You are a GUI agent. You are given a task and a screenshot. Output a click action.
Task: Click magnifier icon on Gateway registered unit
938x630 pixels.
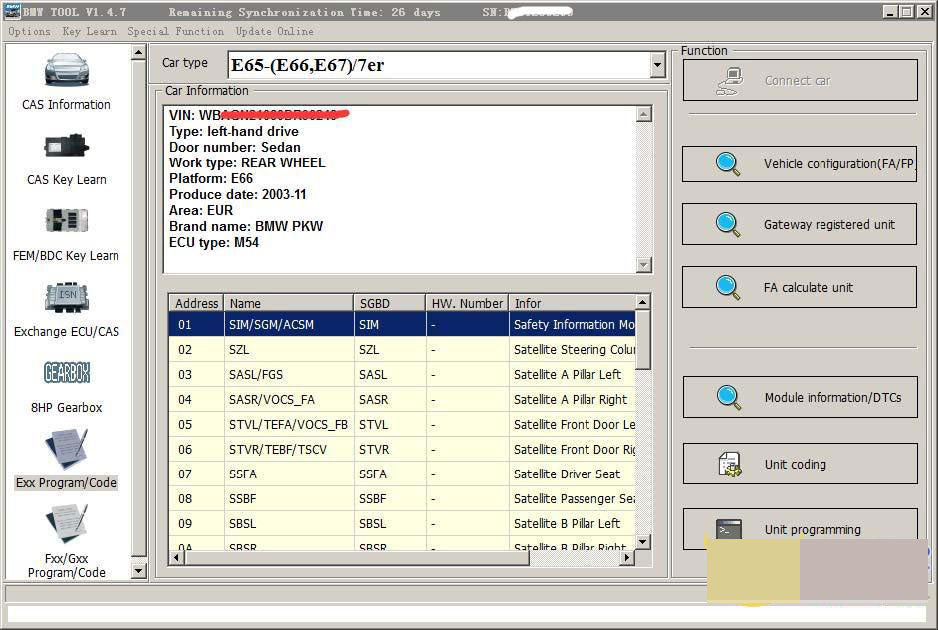(x=727, y=224)
